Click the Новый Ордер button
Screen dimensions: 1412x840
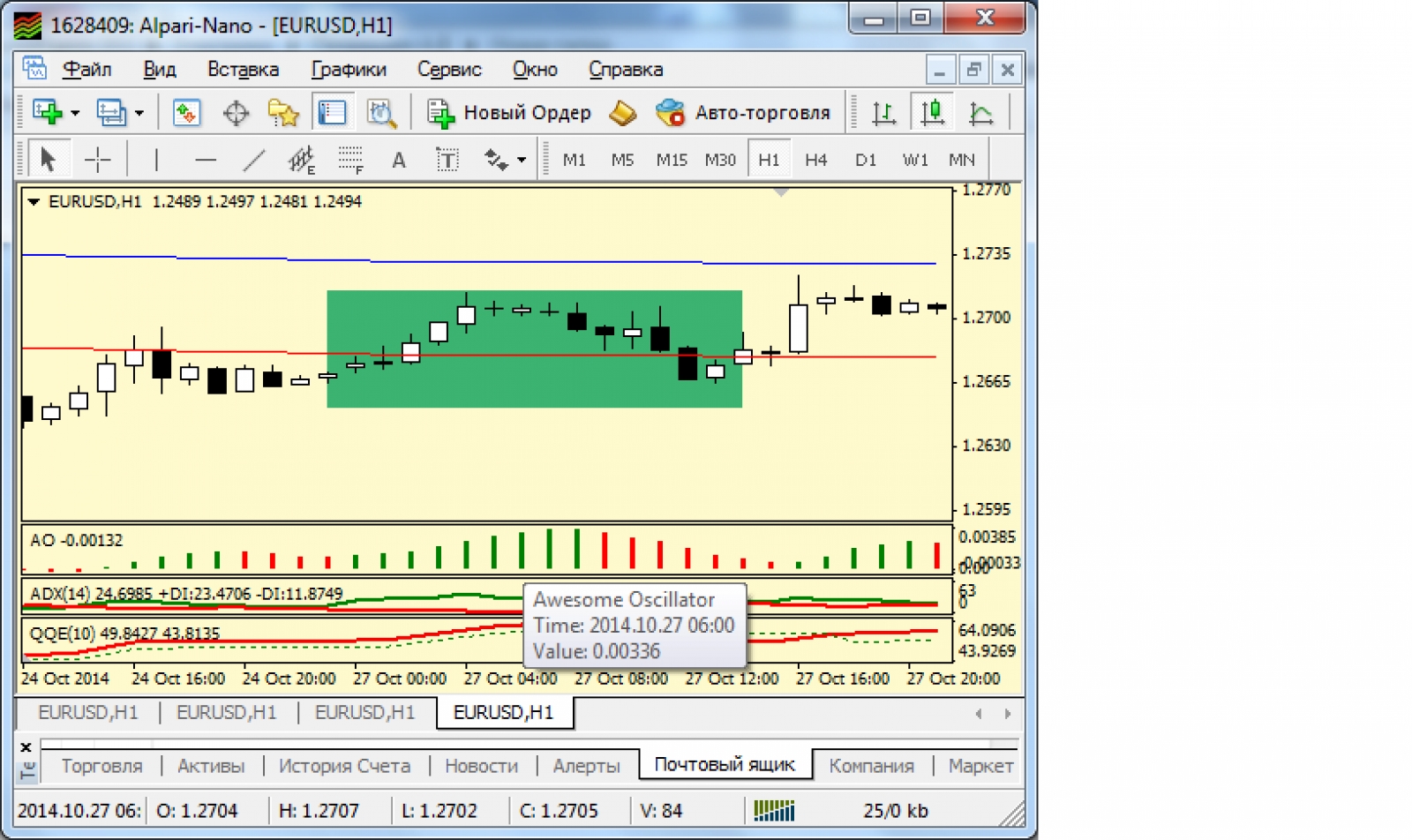coord(509,113)
